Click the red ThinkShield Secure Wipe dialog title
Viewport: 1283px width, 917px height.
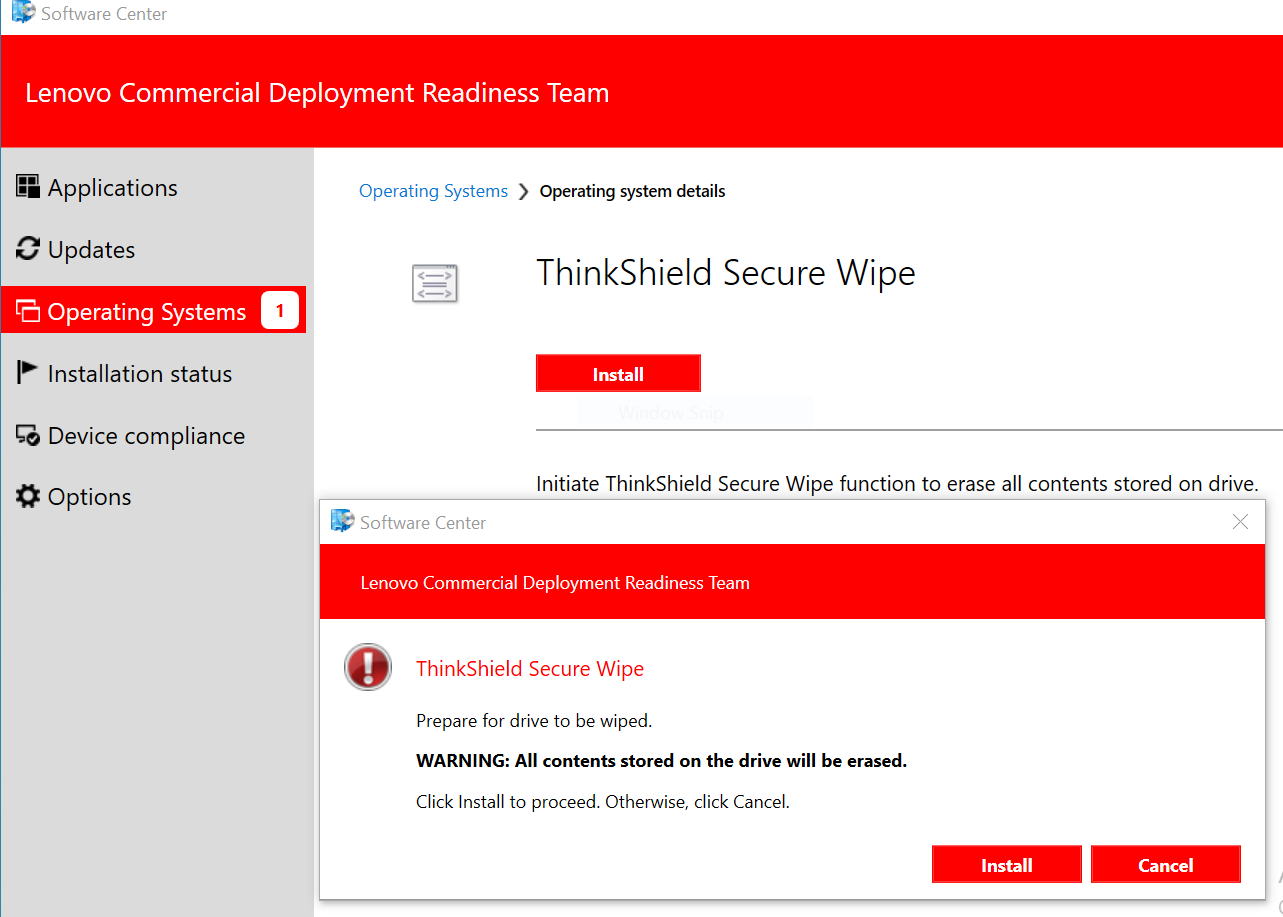pyautogui.click(x=530, y=669)
